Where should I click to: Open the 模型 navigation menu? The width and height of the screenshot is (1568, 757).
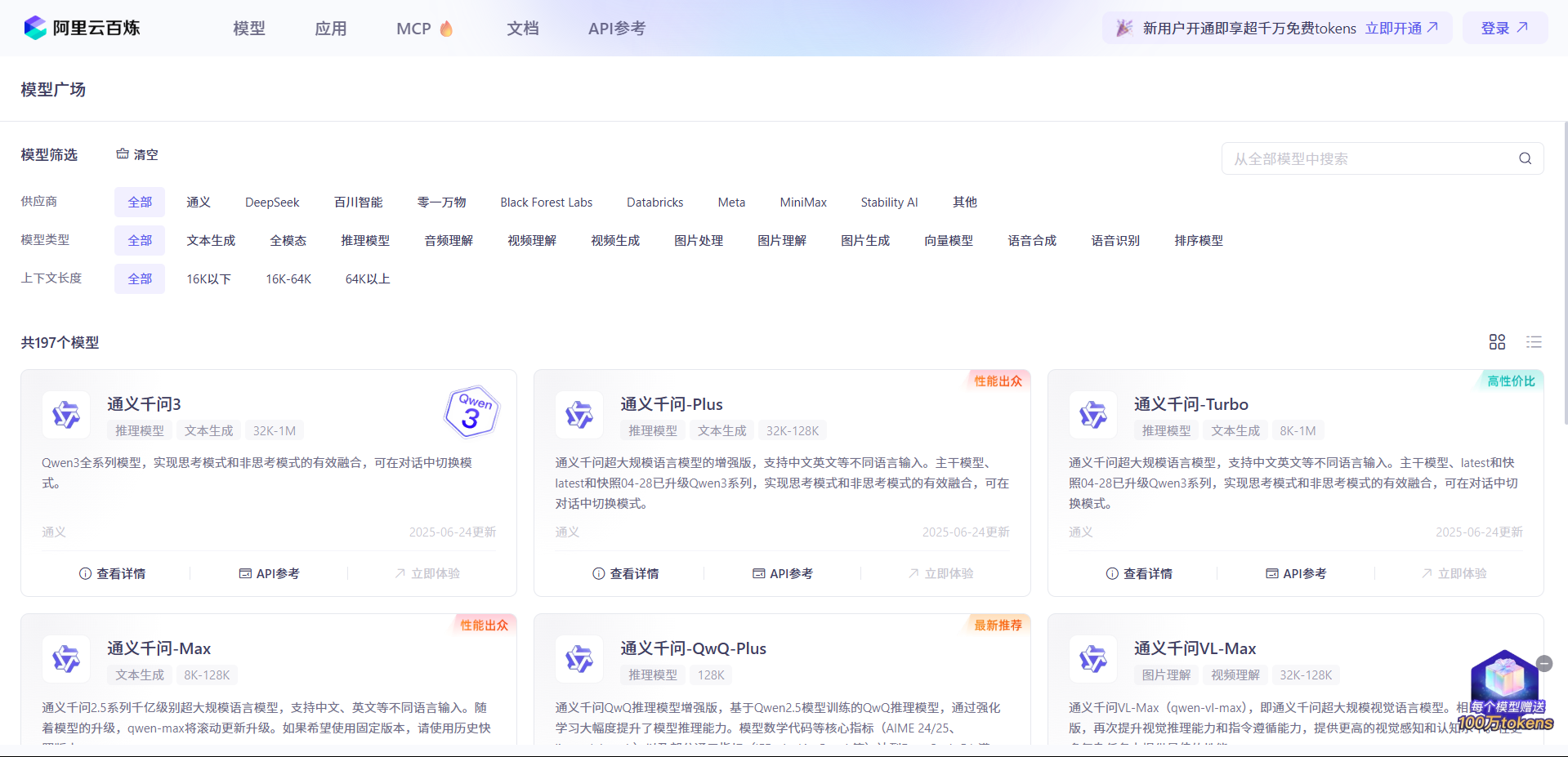248,29
